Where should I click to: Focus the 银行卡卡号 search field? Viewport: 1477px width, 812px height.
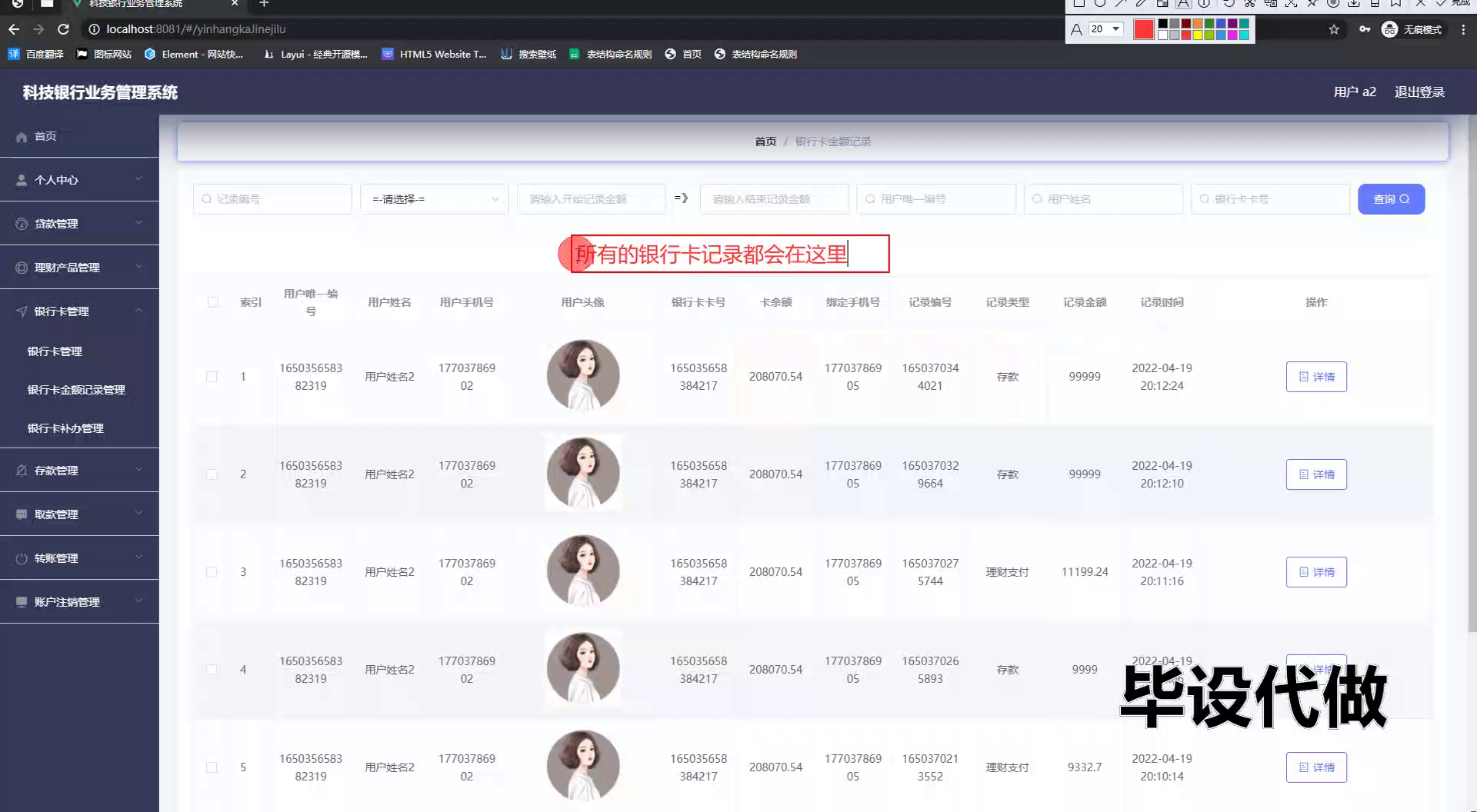[1270, 199]
